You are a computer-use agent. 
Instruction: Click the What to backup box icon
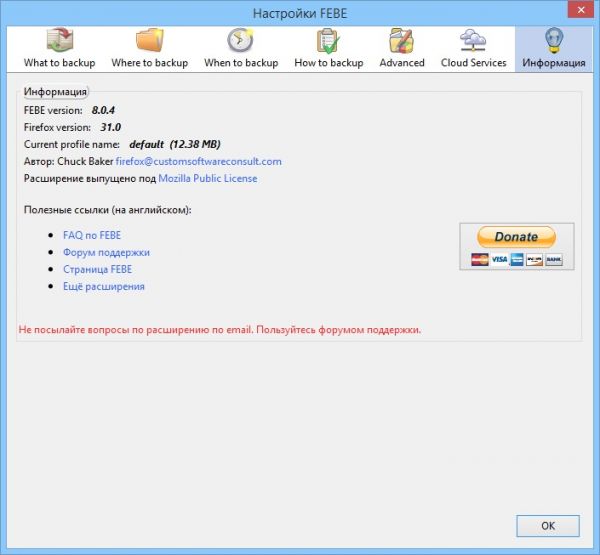(60, 40)
